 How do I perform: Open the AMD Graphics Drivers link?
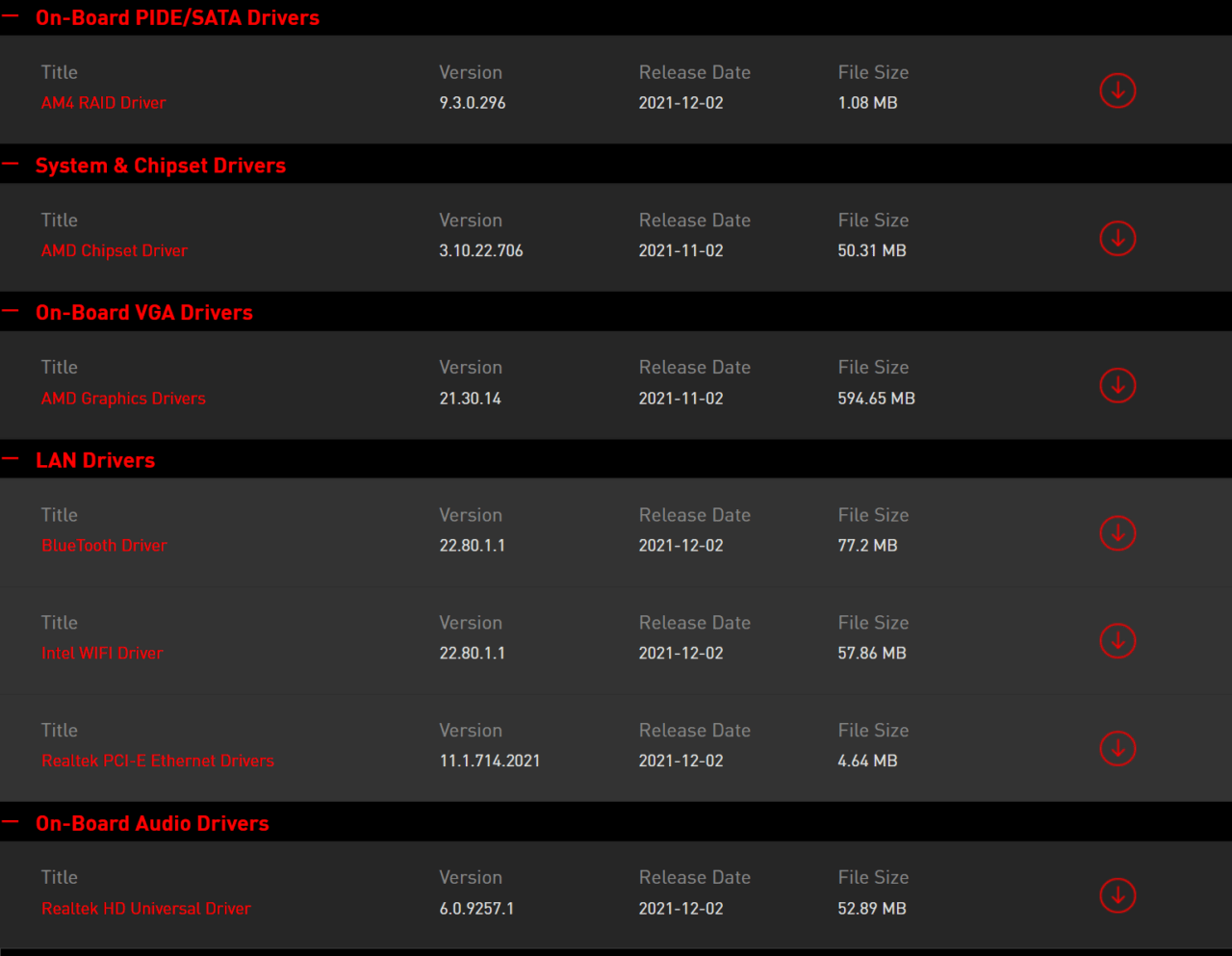[x=123, y=399]
